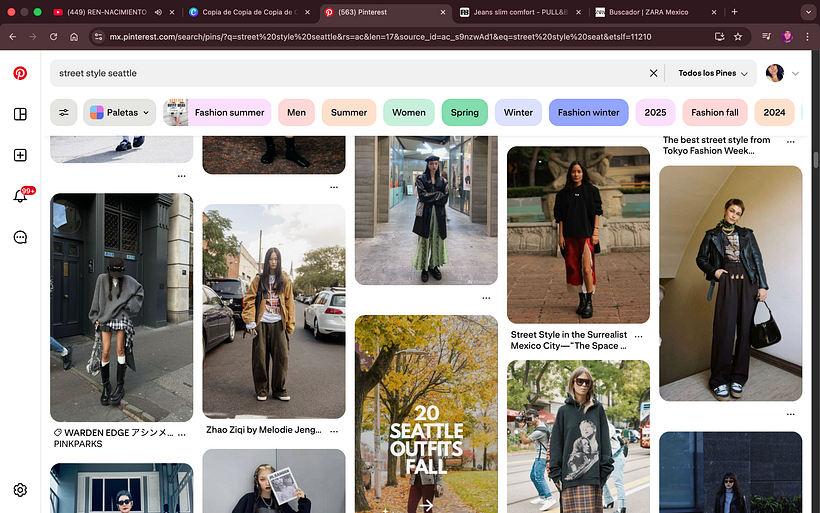Toggle the Women filter chip

click(x=408, y=113)
